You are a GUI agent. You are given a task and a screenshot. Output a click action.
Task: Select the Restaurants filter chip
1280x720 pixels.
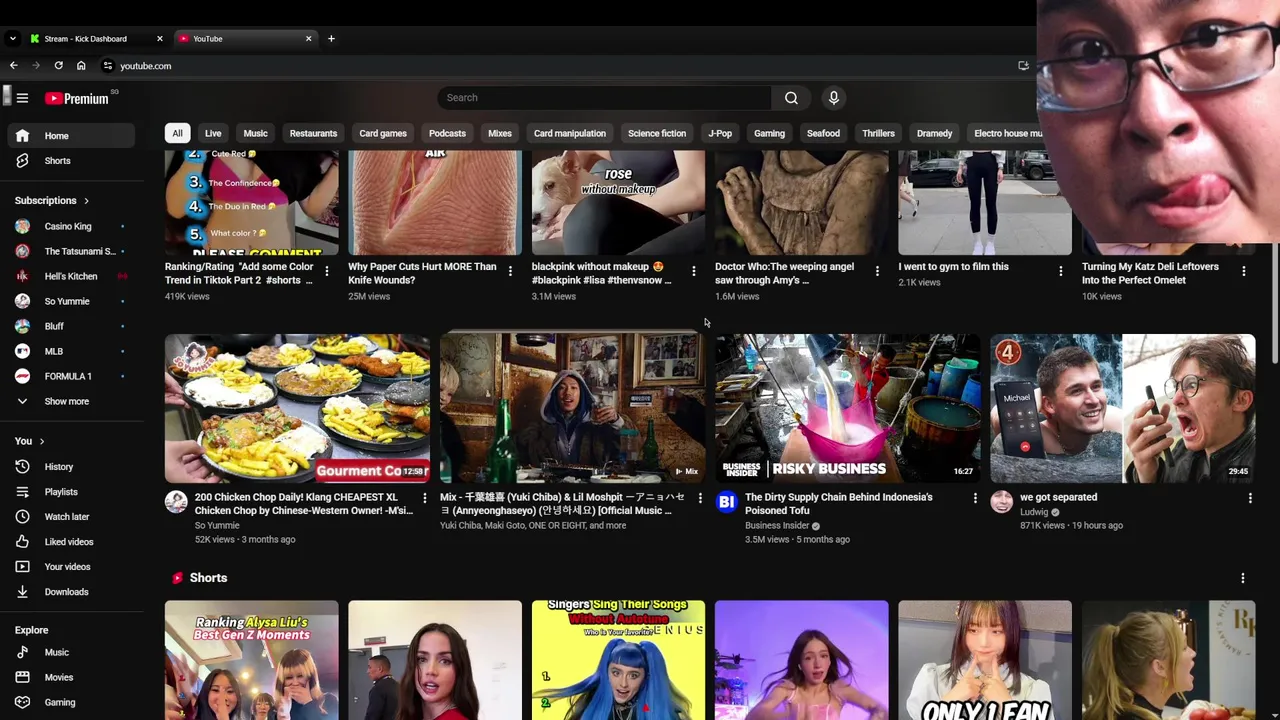pyautogui.click(x=313, y=133)
